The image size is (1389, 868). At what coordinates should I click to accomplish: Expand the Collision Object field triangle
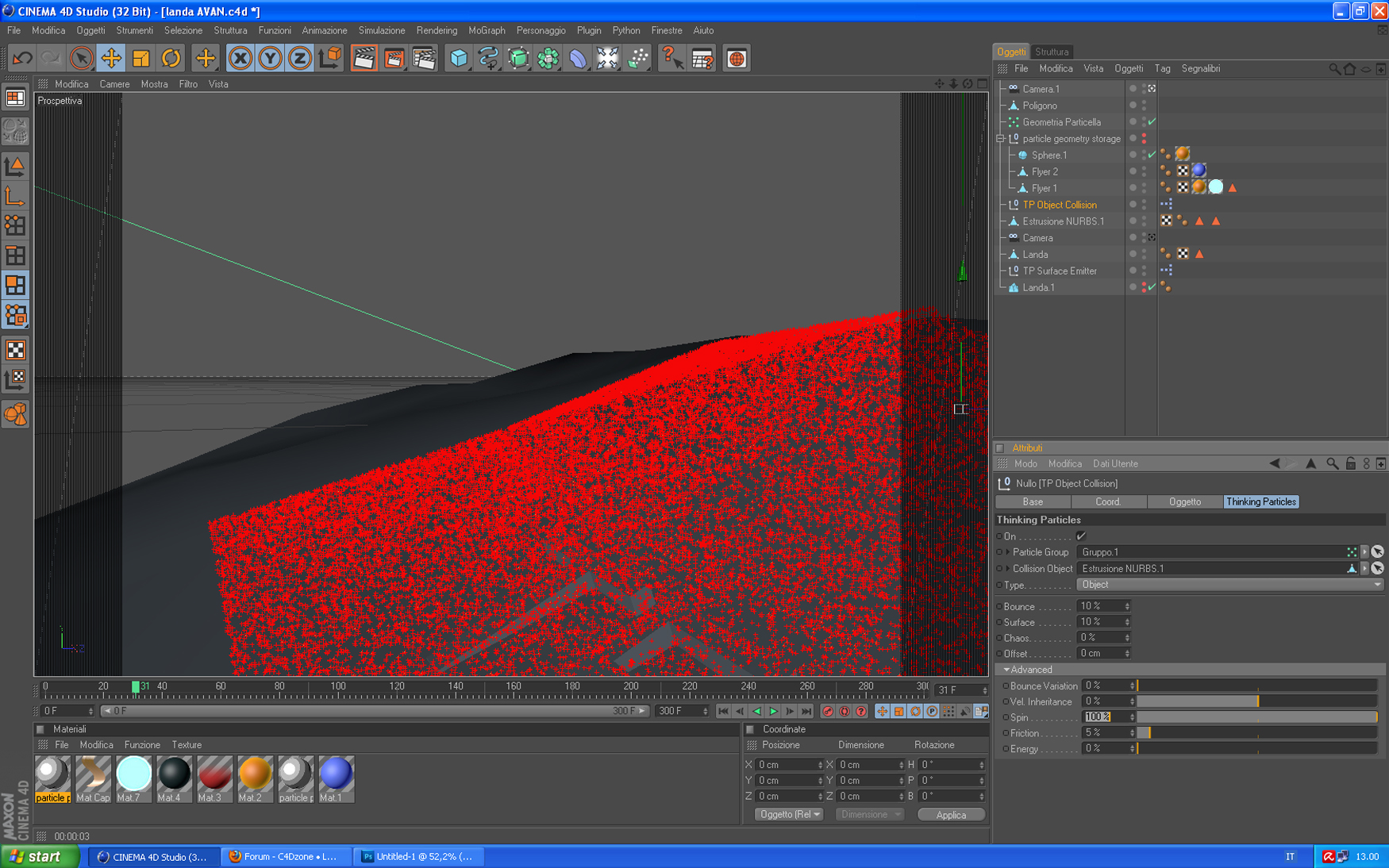pyautogui.click(x=1008, y=568)
